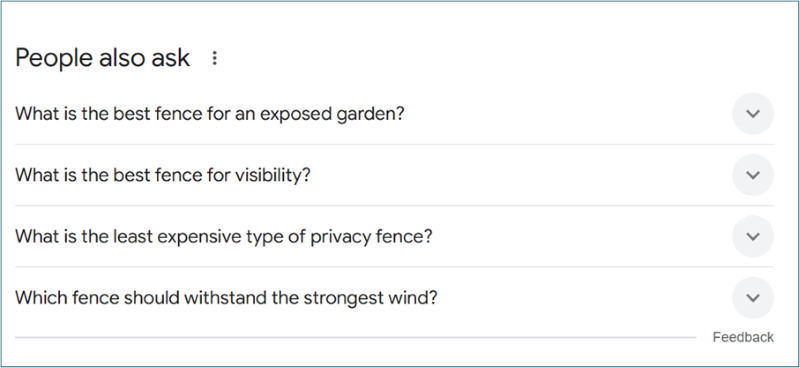800x368 pixels.
Task: Expand chevron for best fence for visibility
Action: tap(753, 175)
